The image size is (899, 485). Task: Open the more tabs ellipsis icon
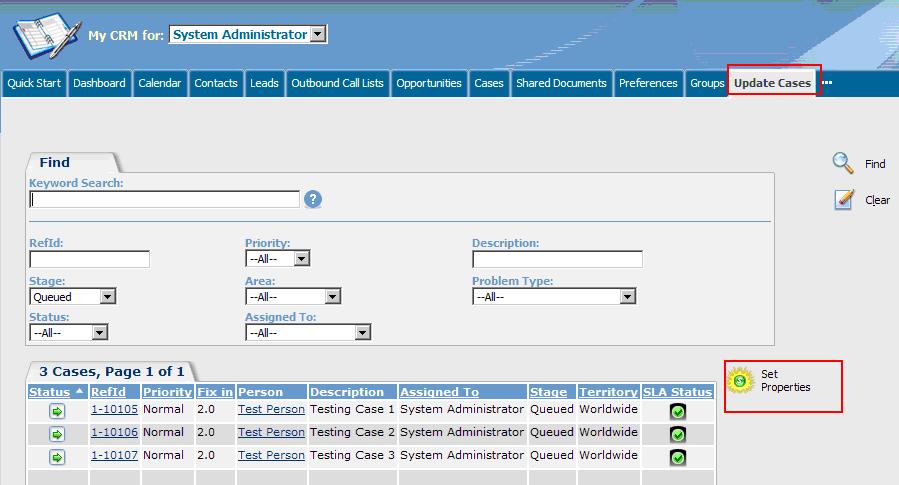click(x=827, y=83)
